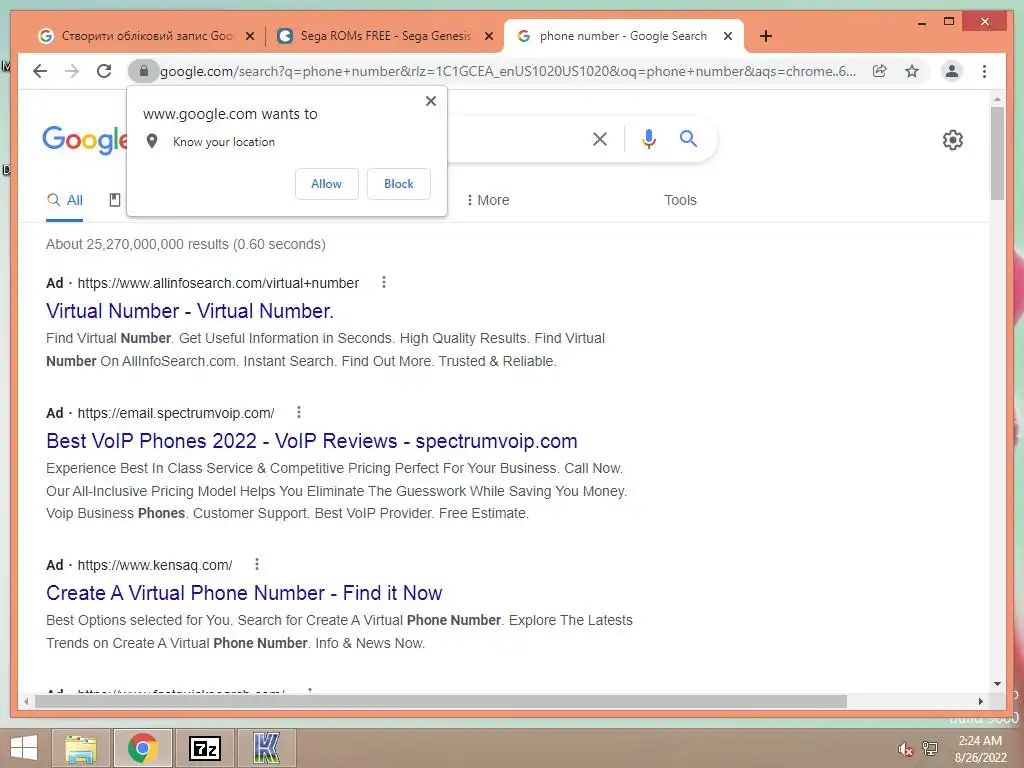Open a new browser tab
The height and width of the screenshot is (768, 1024).
point(766,36)
